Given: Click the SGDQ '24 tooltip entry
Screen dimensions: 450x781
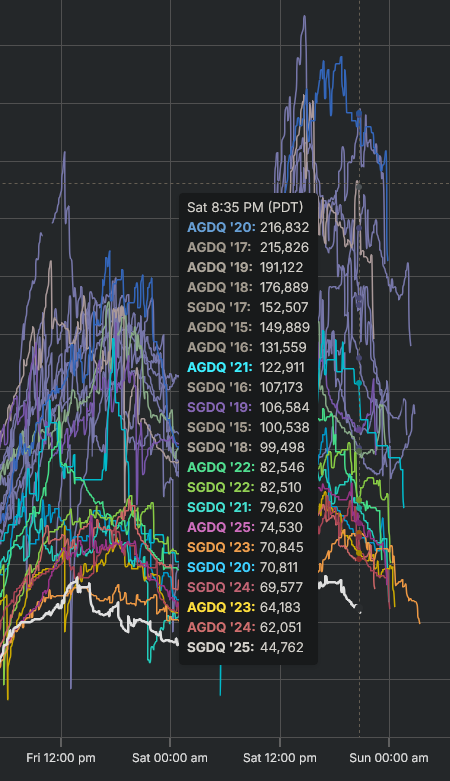Looking at the screenshot, I should click(x=245, y=587).
